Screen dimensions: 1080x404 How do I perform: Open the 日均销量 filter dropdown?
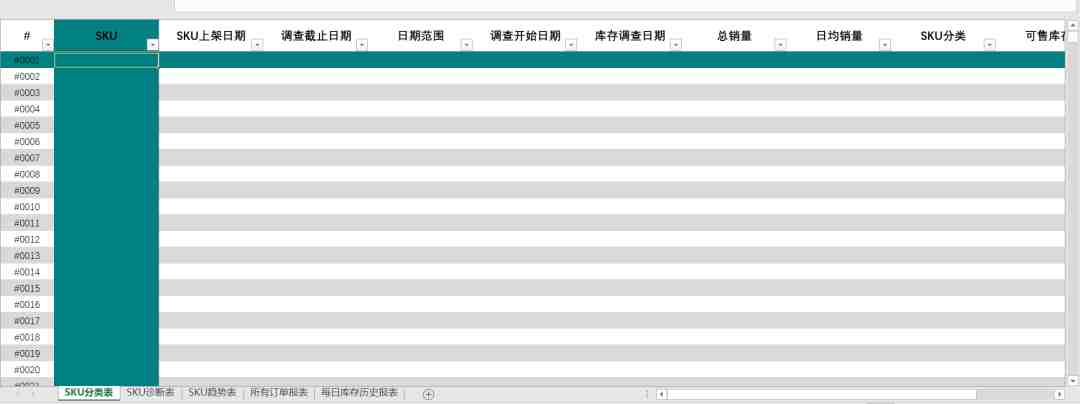[885, 45]
